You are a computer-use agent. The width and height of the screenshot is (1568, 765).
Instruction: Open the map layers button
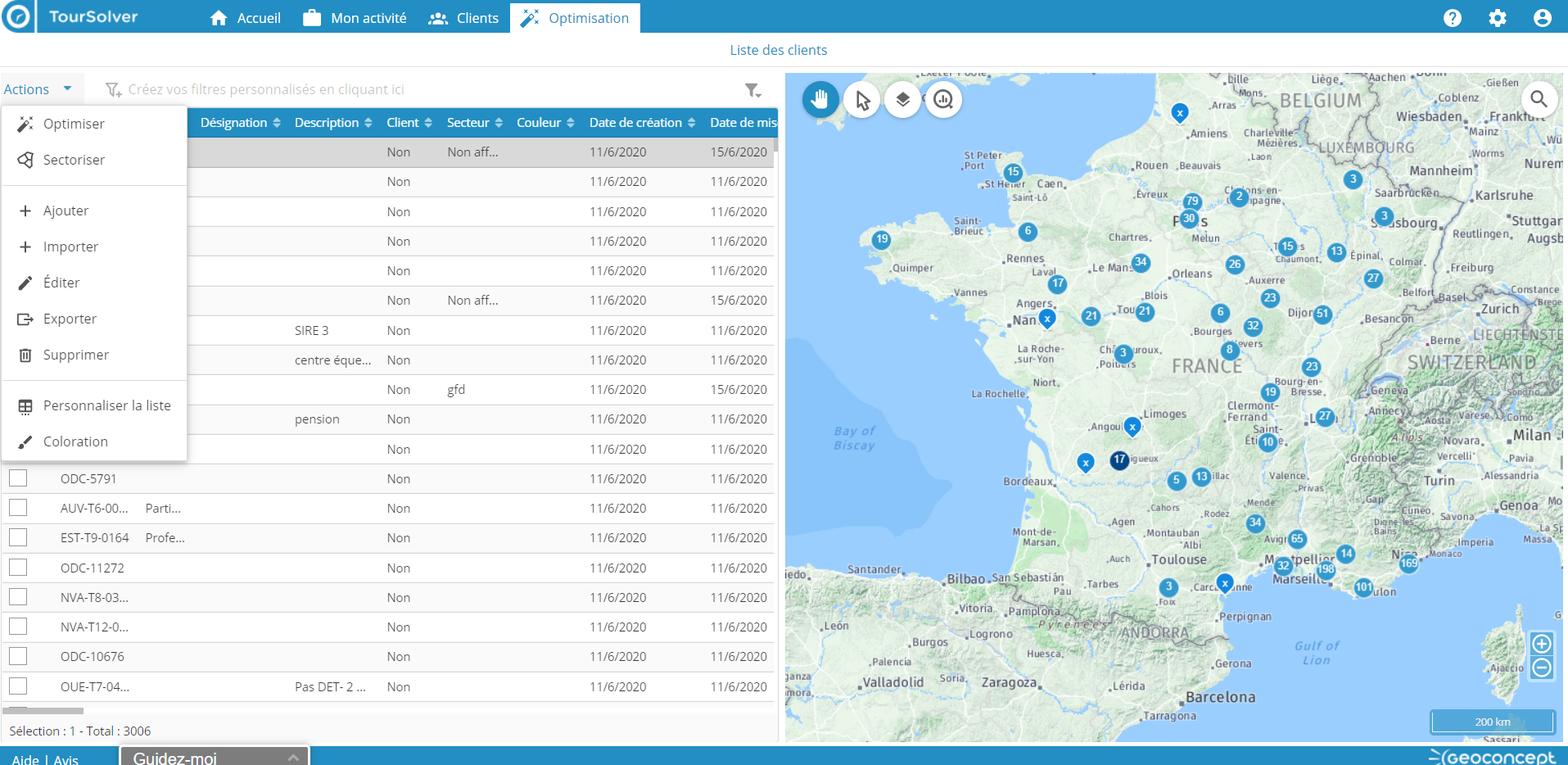click(902, 100)
